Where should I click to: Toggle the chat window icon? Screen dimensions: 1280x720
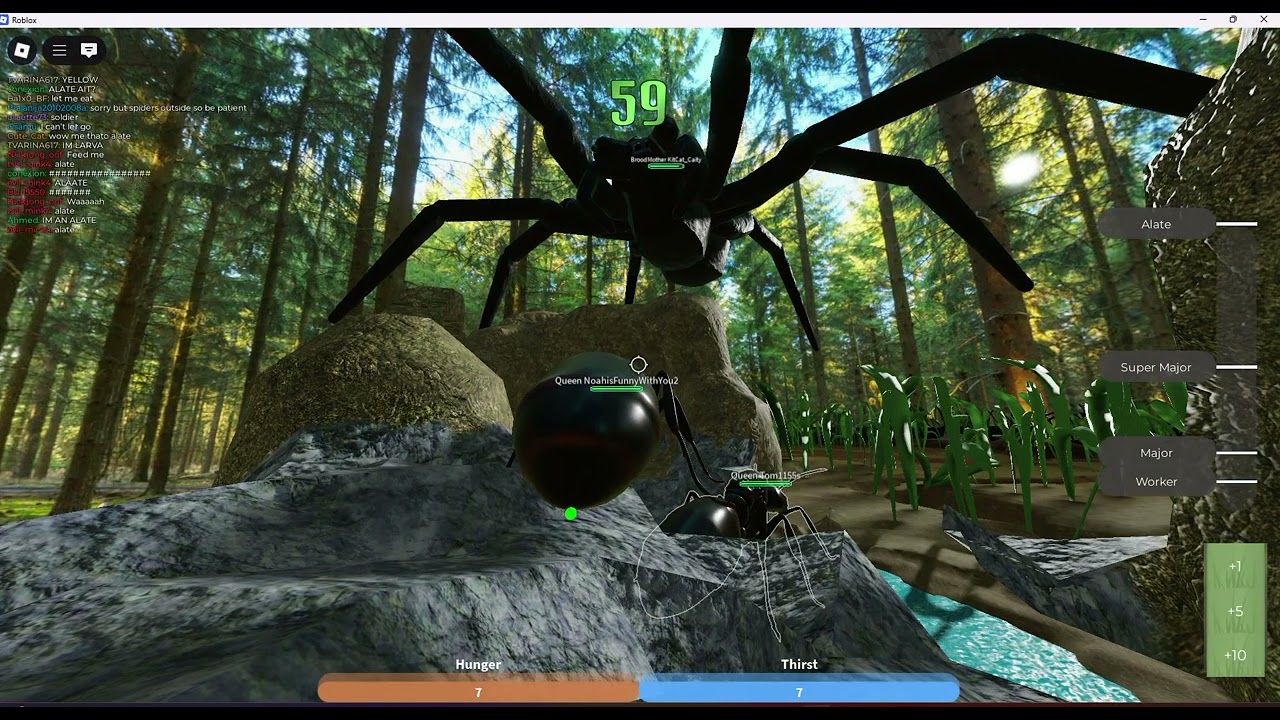[89, 50]
